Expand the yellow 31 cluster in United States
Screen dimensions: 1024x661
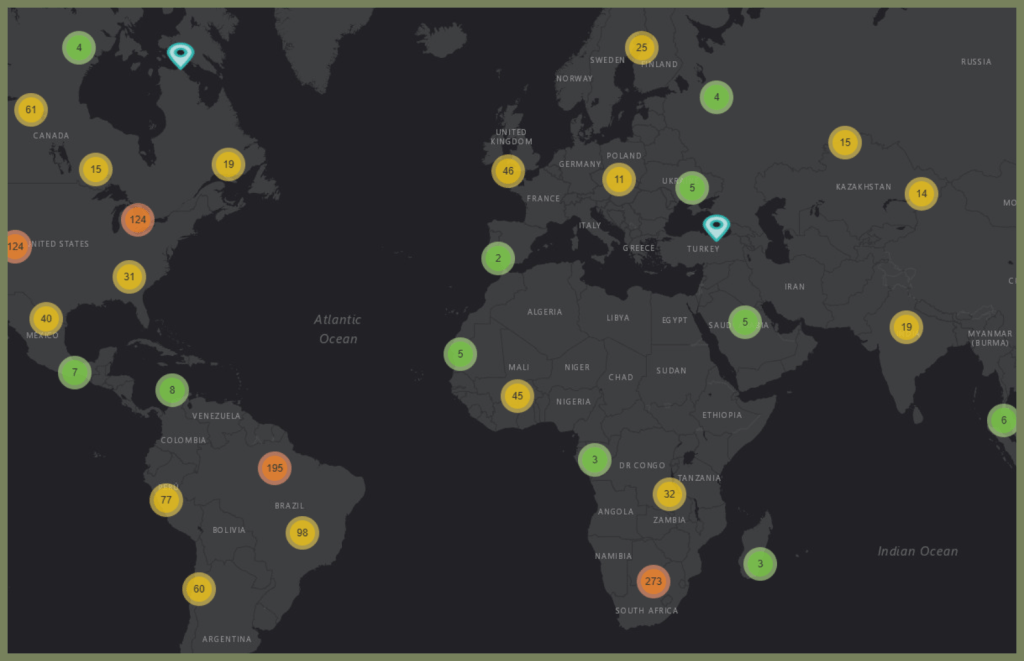(x=129, y=276)
